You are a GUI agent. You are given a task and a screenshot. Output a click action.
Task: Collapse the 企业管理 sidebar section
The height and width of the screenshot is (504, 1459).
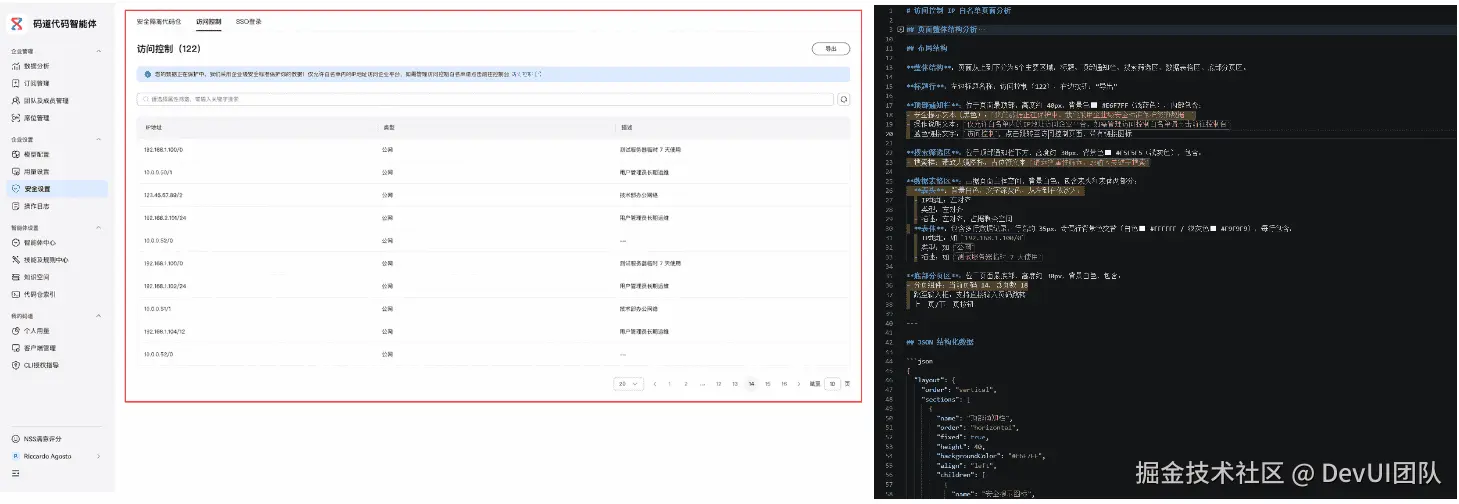coord(98,51)
